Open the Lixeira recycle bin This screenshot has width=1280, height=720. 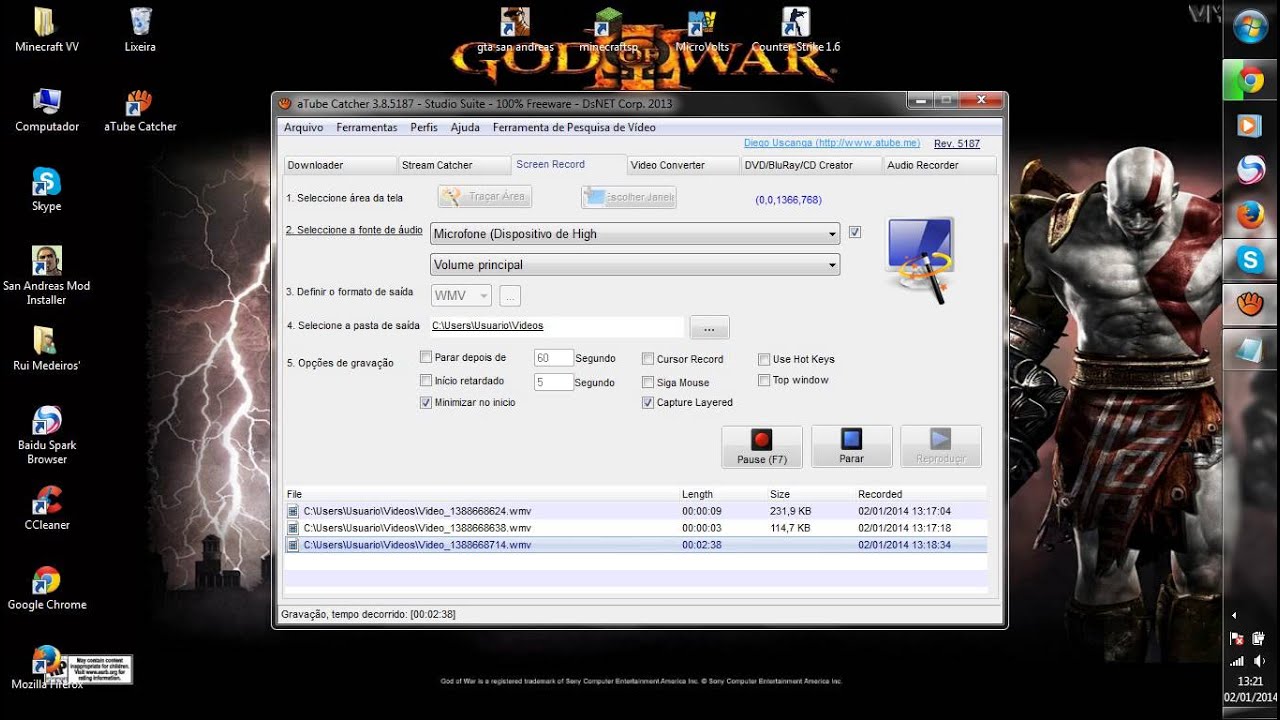tap(140, 30)
